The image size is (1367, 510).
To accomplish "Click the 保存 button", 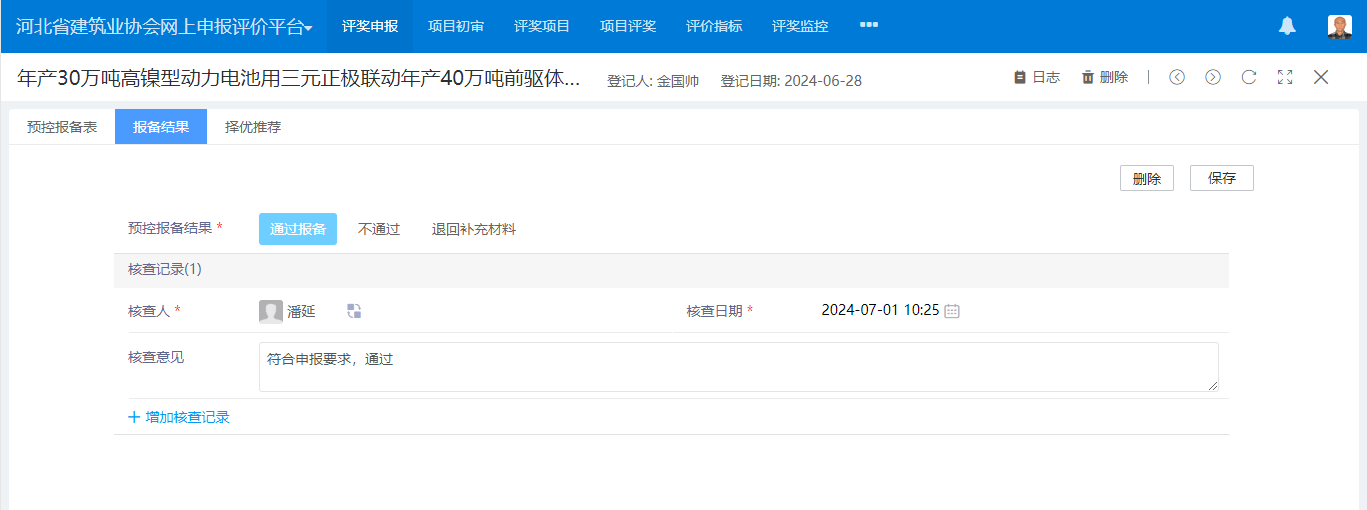I will tap(1221, 178).
